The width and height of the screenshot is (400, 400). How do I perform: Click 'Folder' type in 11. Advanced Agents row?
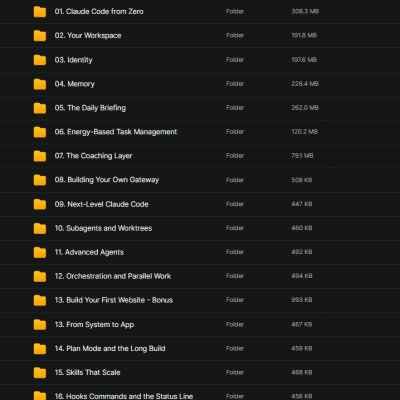[235, 252]
